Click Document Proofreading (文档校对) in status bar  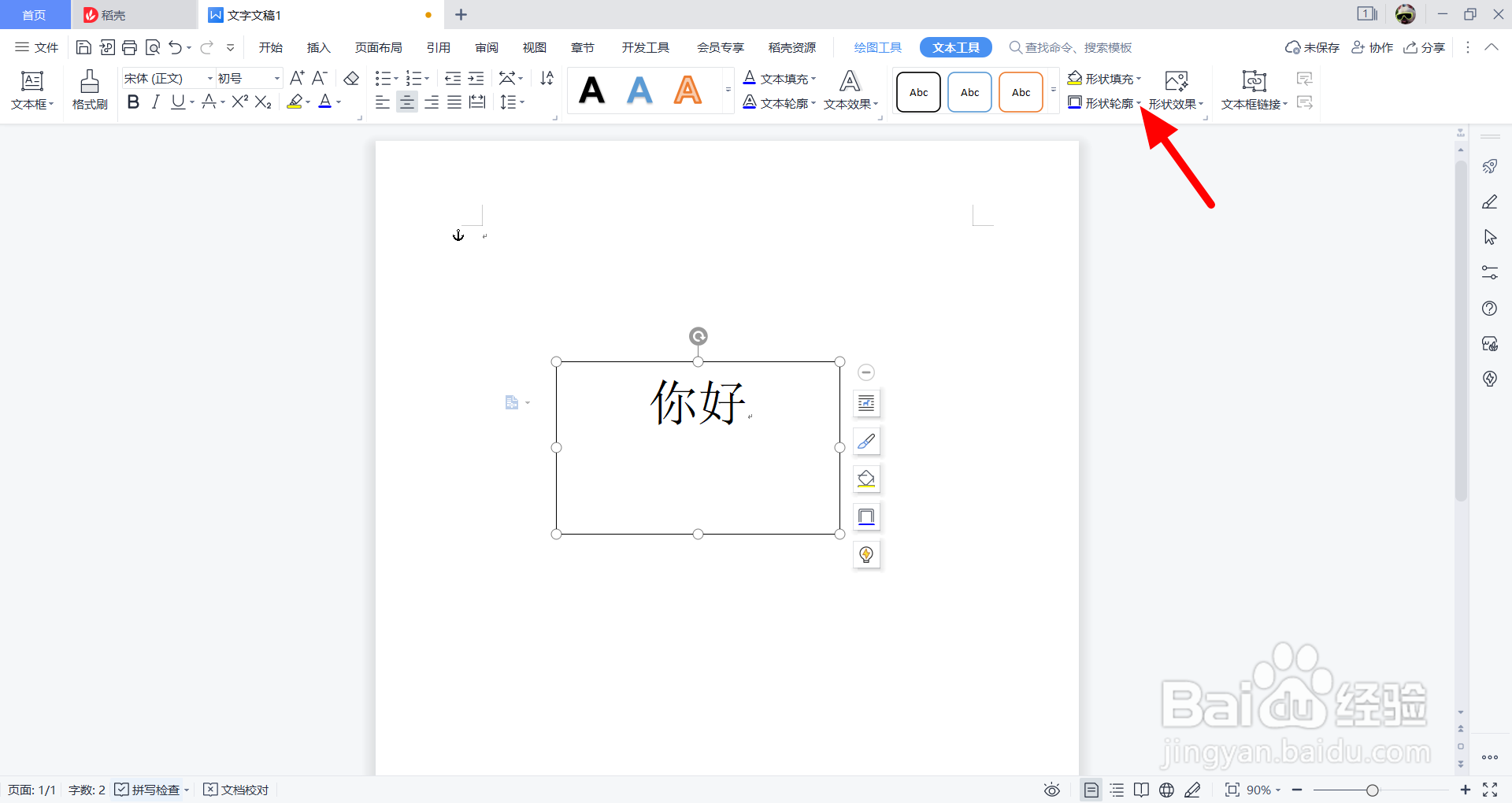[236, 790]
